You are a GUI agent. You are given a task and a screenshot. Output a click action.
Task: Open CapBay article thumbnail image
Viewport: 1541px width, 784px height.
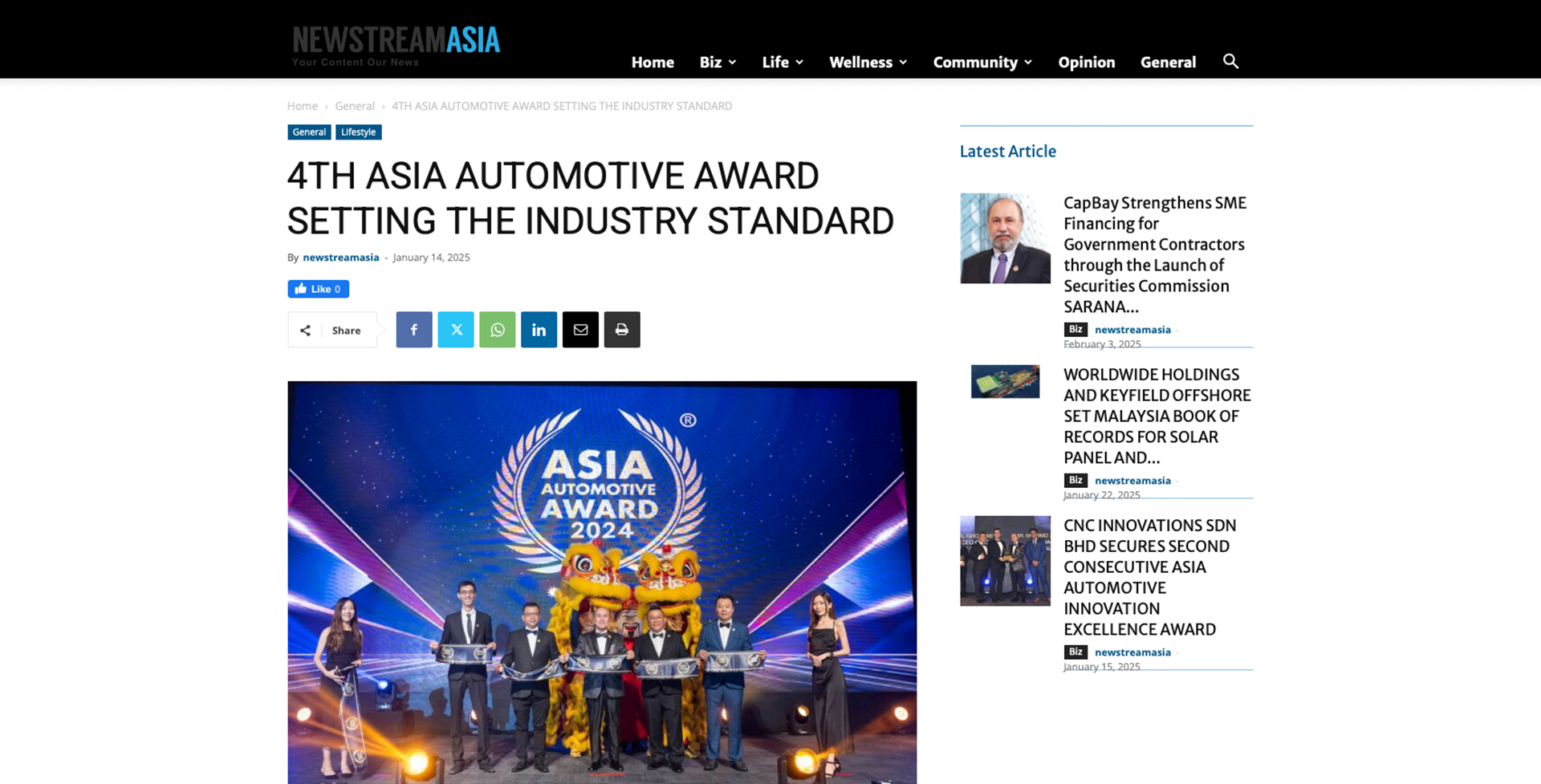coord(1005,238)
